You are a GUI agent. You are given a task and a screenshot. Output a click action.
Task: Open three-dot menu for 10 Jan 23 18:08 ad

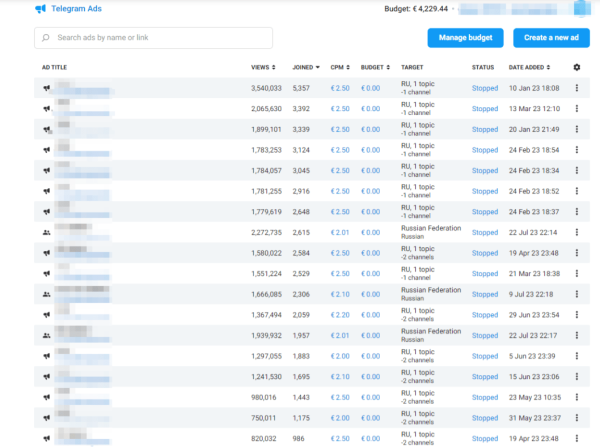576,88
